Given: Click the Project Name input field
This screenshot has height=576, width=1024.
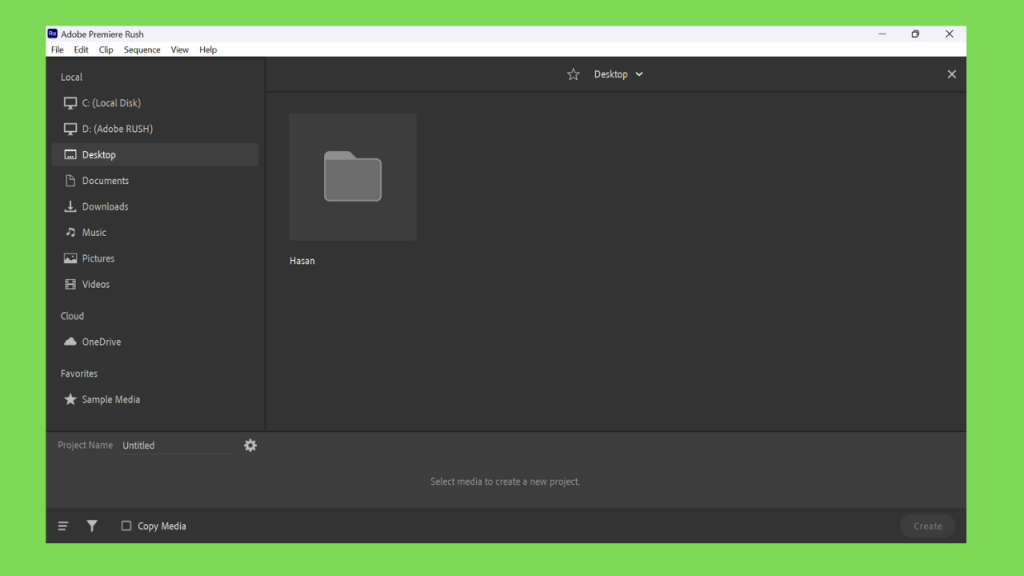Looking at the screenshot, I should point(178,445).
